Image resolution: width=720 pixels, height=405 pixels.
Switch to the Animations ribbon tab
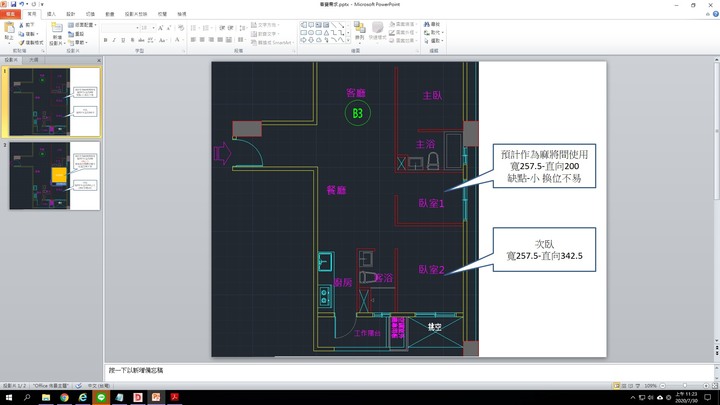(x=110, y=14)
